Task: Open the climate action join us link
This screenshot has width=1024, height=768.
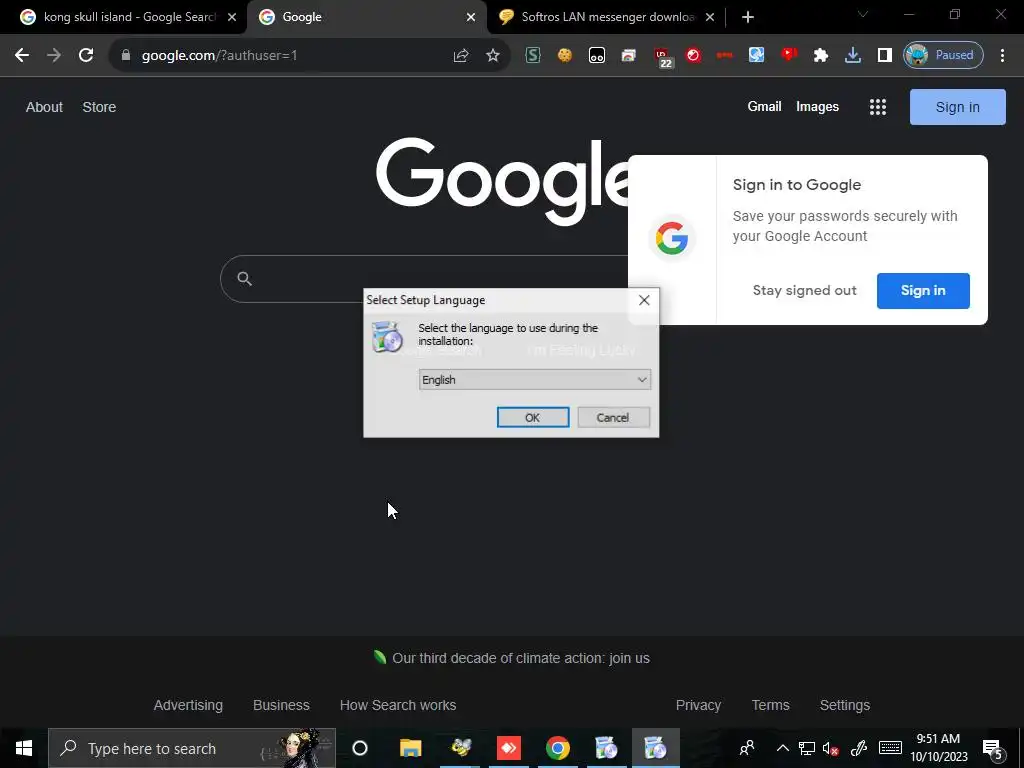Action: 520,658
